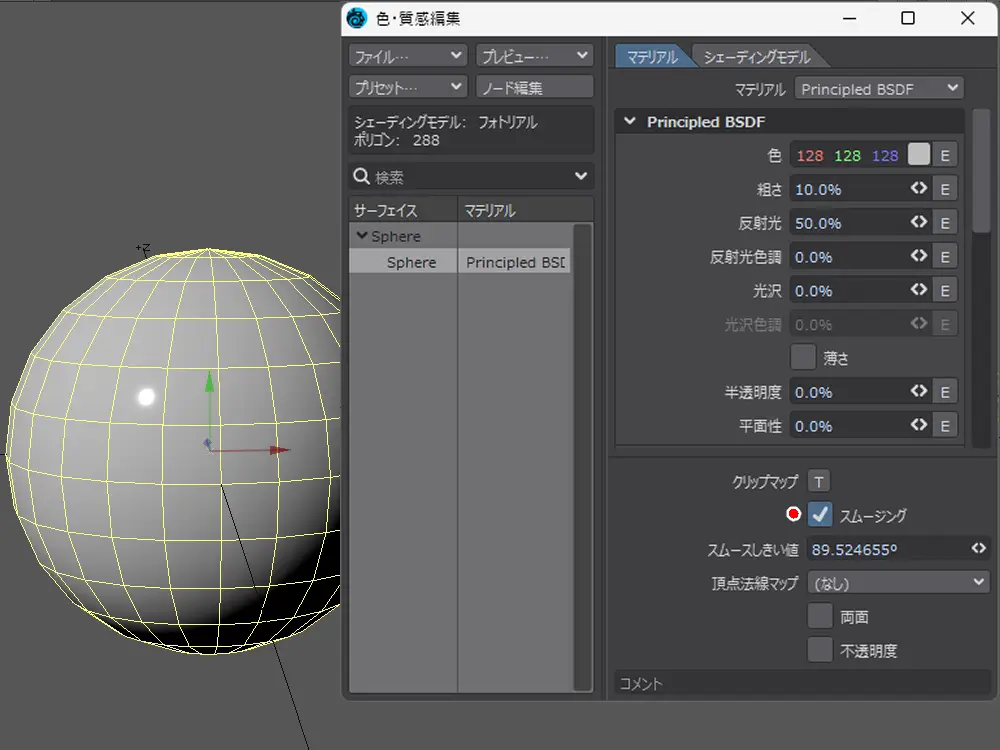This screenshot has width=1000, height=750.
Task: Click the E envelope button for 色 (Color)
Action: [x=945, y=155]
